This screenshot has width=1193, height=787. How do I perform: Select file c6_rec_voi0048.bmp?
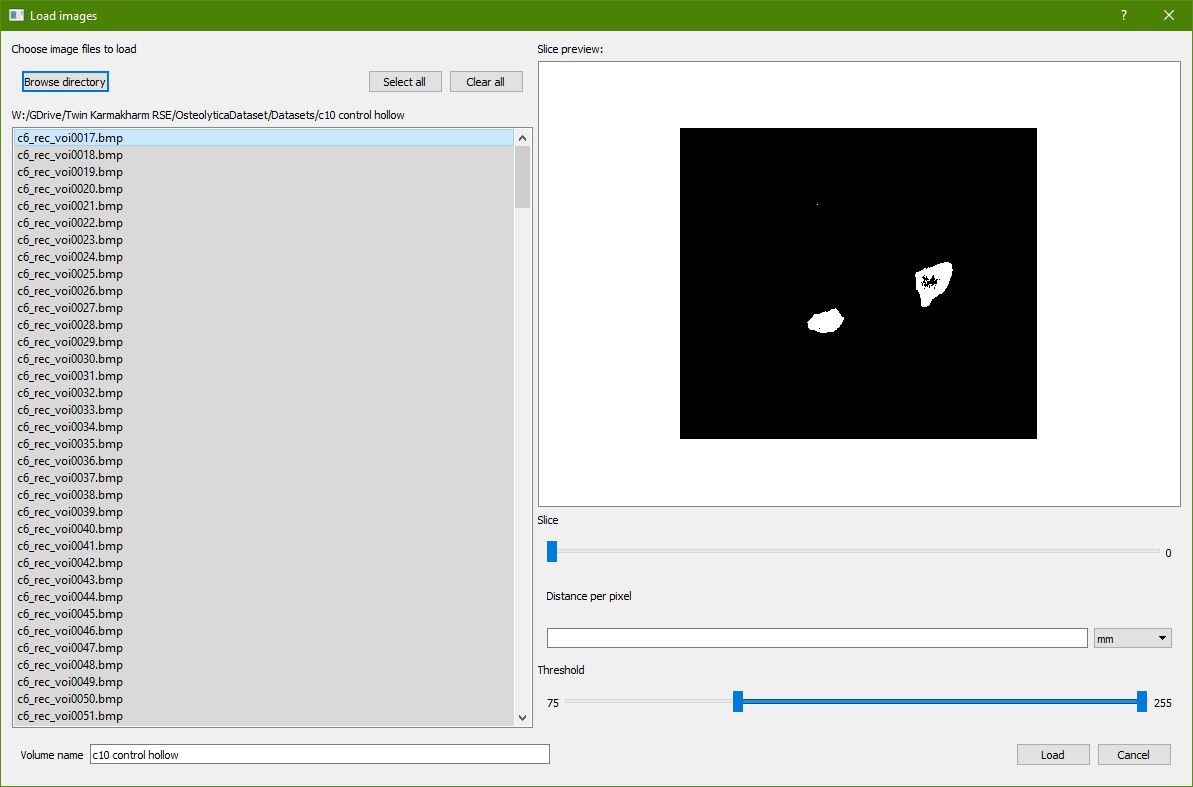(x=263, y=664)
